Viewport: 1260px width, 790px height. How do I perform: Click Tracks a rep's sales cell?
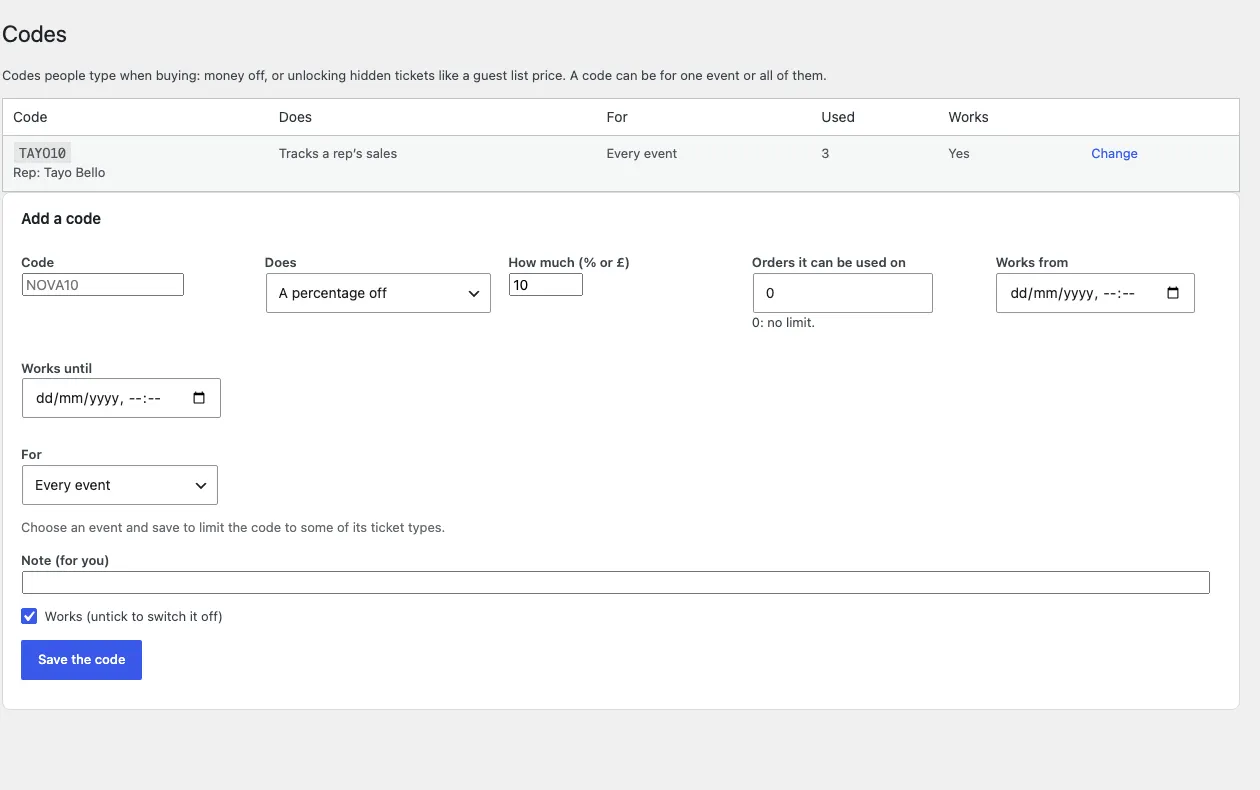(338, 153)
